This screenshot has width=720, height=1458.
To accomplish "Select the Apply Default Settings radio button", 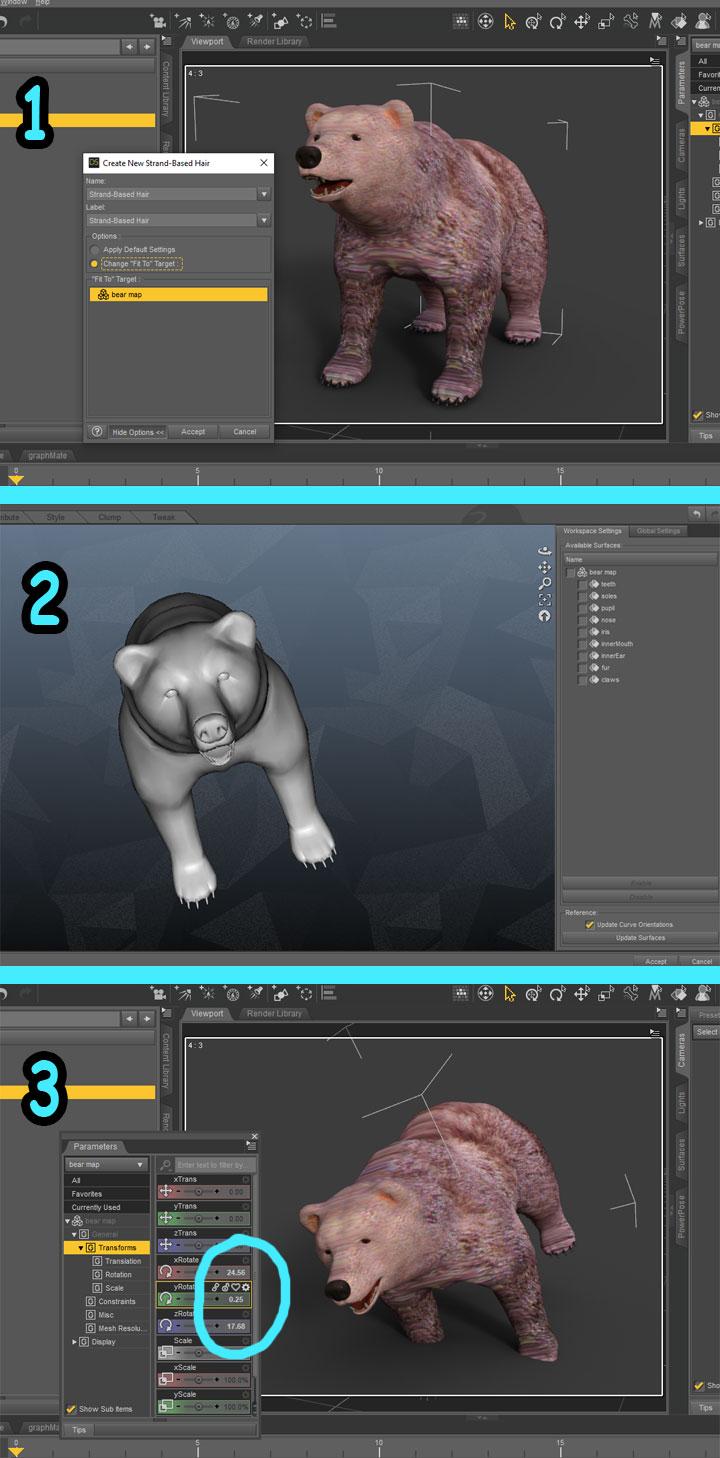I will click(x=95, y=249).
